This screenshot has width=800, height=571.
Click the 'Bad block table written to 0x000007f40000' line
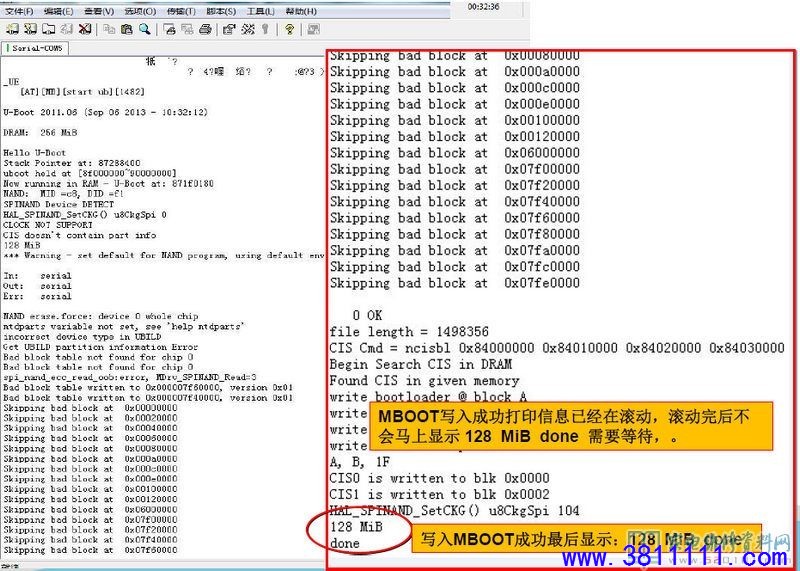point(148,398)
